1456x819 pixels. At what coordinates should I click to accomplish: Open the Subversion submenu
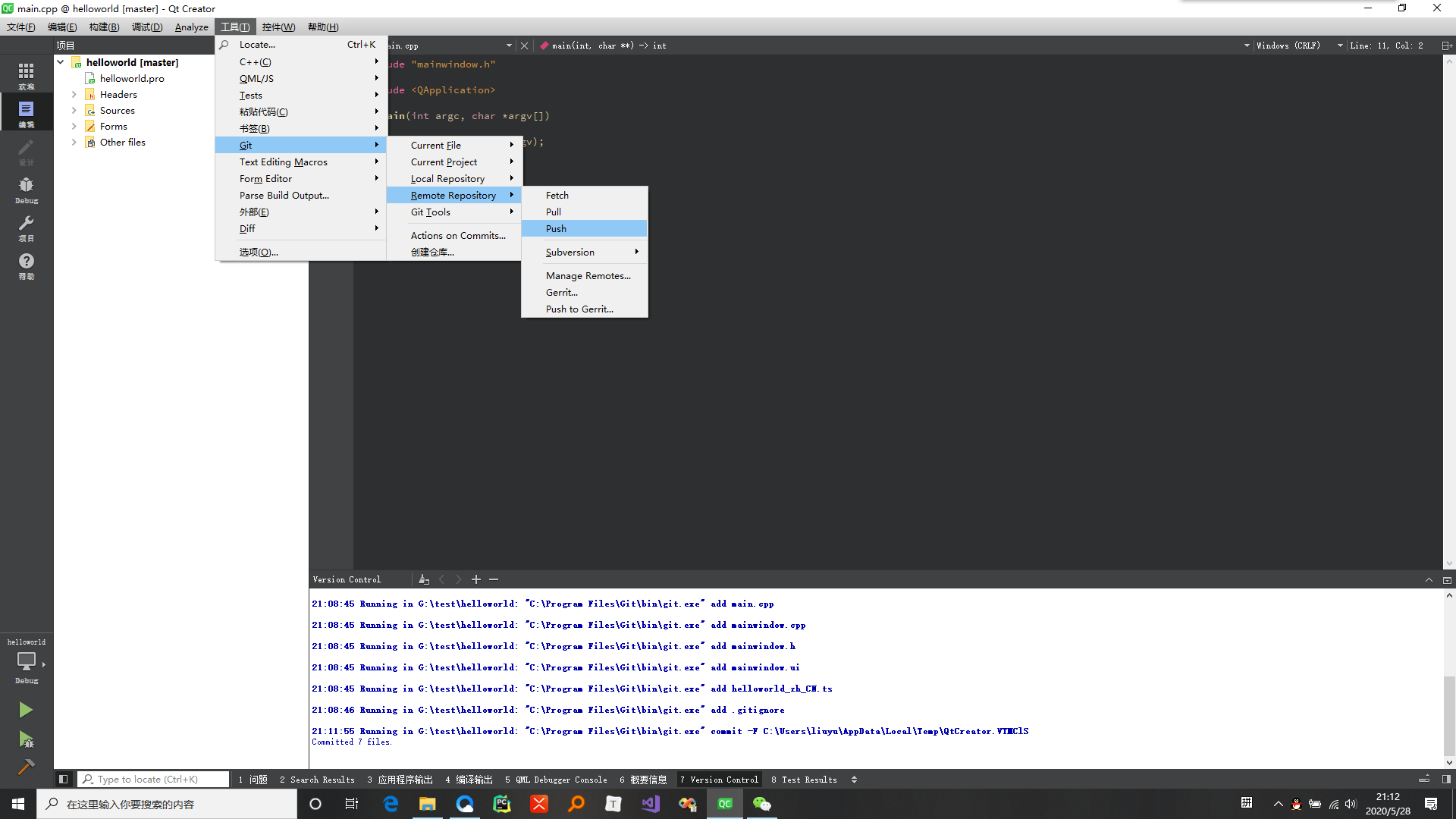[x=584, y=252]
